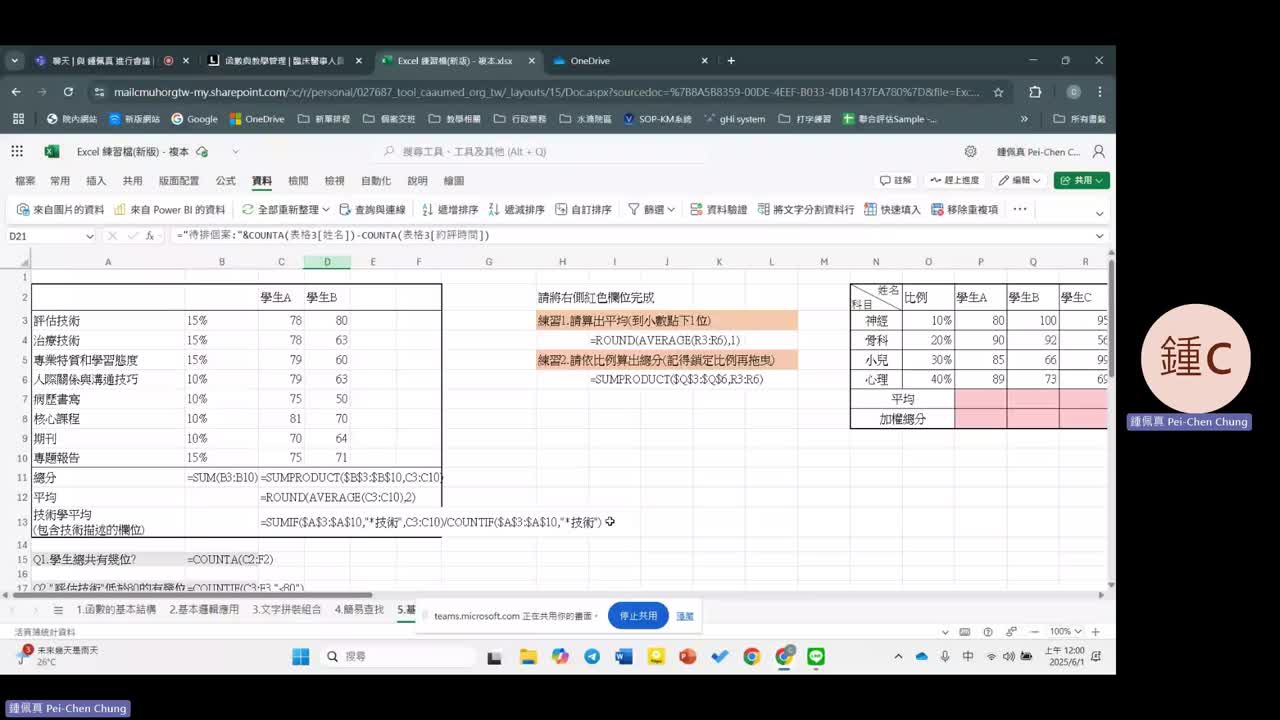Image resolution: width=1280 pixels, height=720 pixels.
Task: Switch to the Review ribbon tab
Action: 298,181
